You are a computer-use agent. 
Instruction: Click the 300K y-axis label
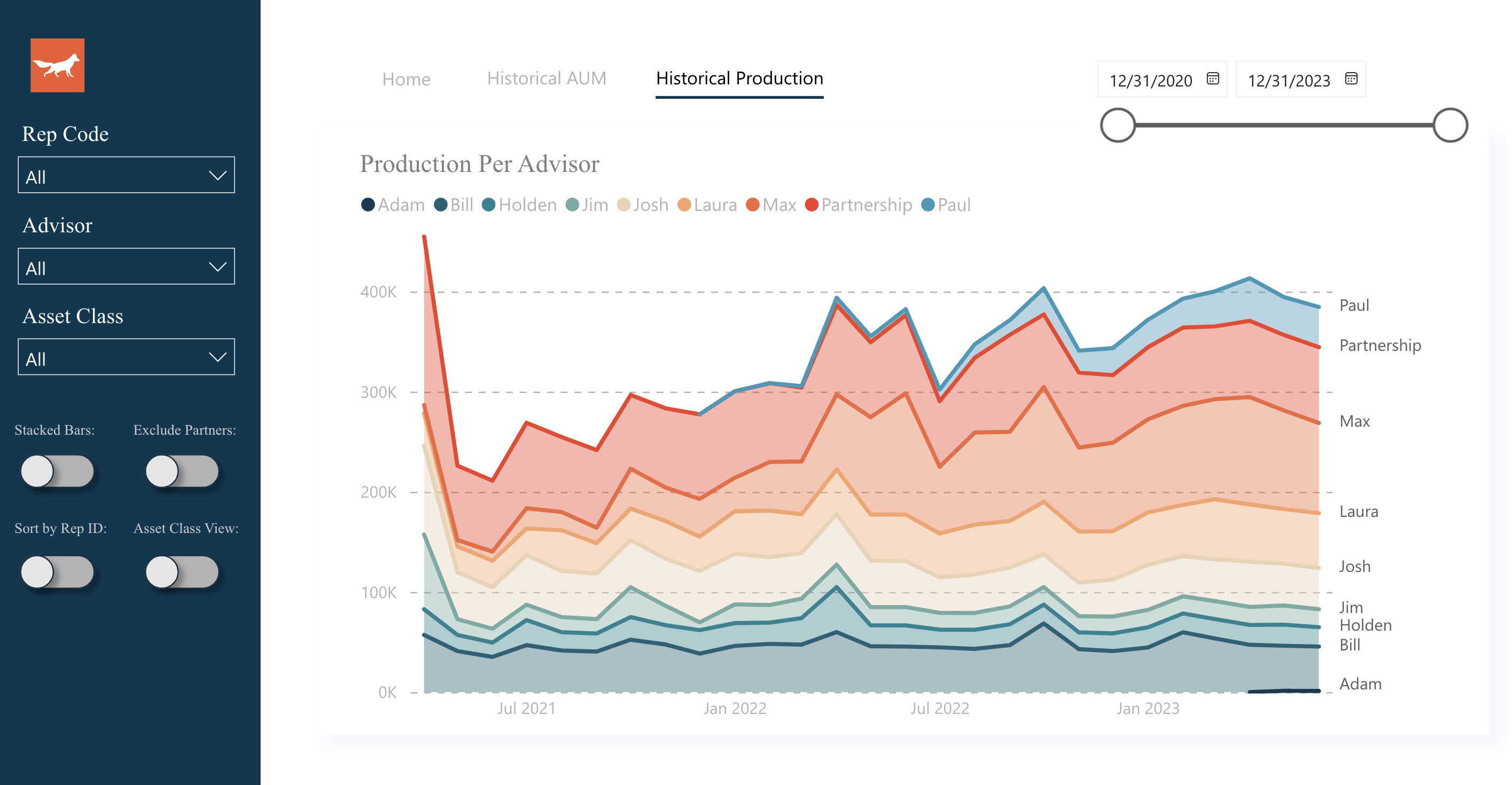378,392
